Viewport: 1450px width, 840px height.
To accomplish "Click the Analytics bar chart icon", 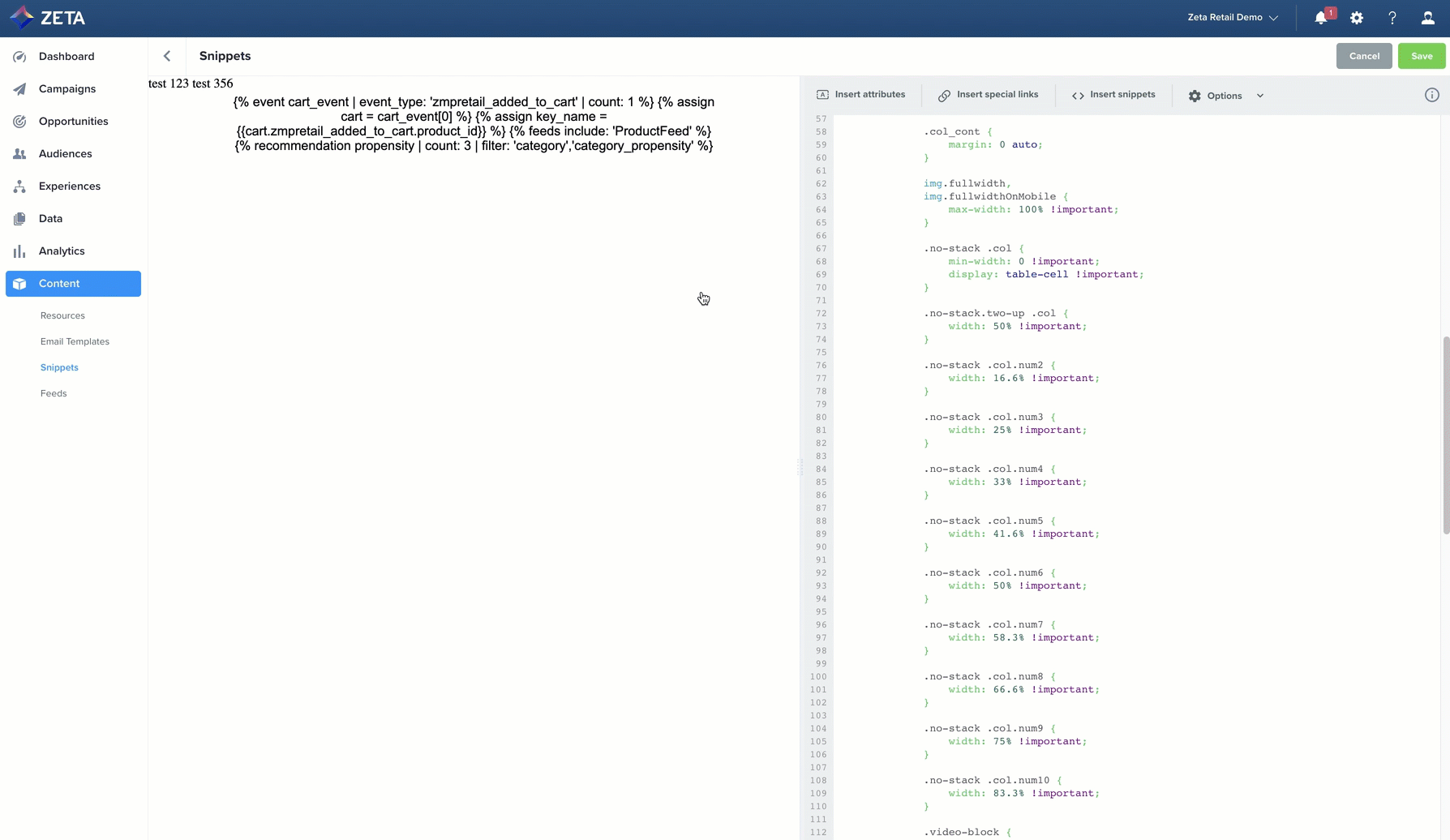I will [19, 251].
